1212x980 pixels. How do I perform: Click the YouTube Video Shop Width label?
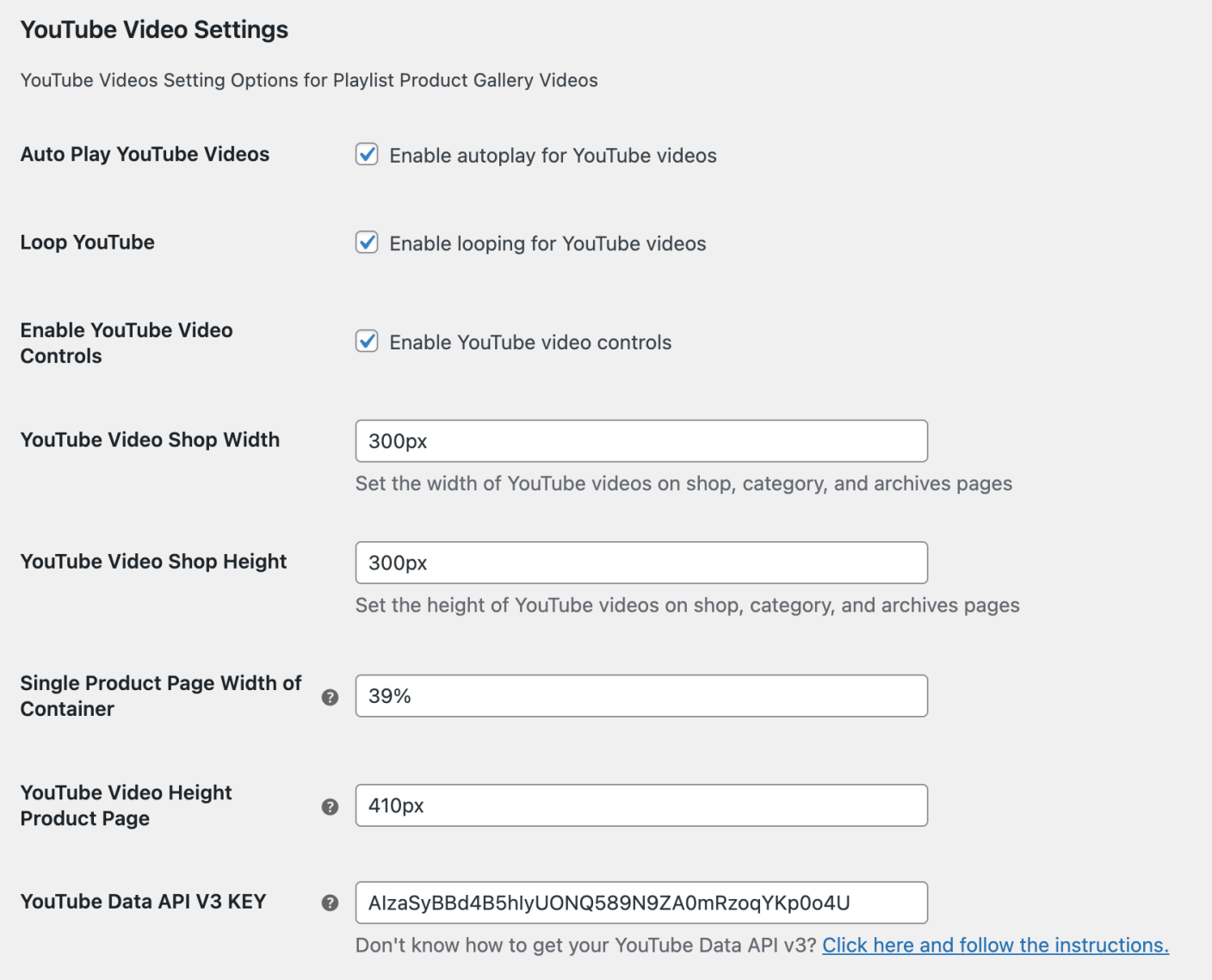click(150, 440)
